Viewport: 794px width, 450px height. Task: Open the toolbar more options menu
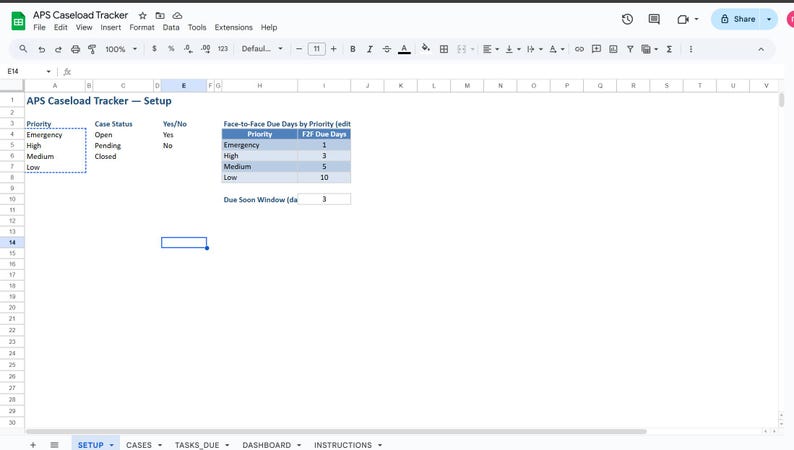pos(691,49)
